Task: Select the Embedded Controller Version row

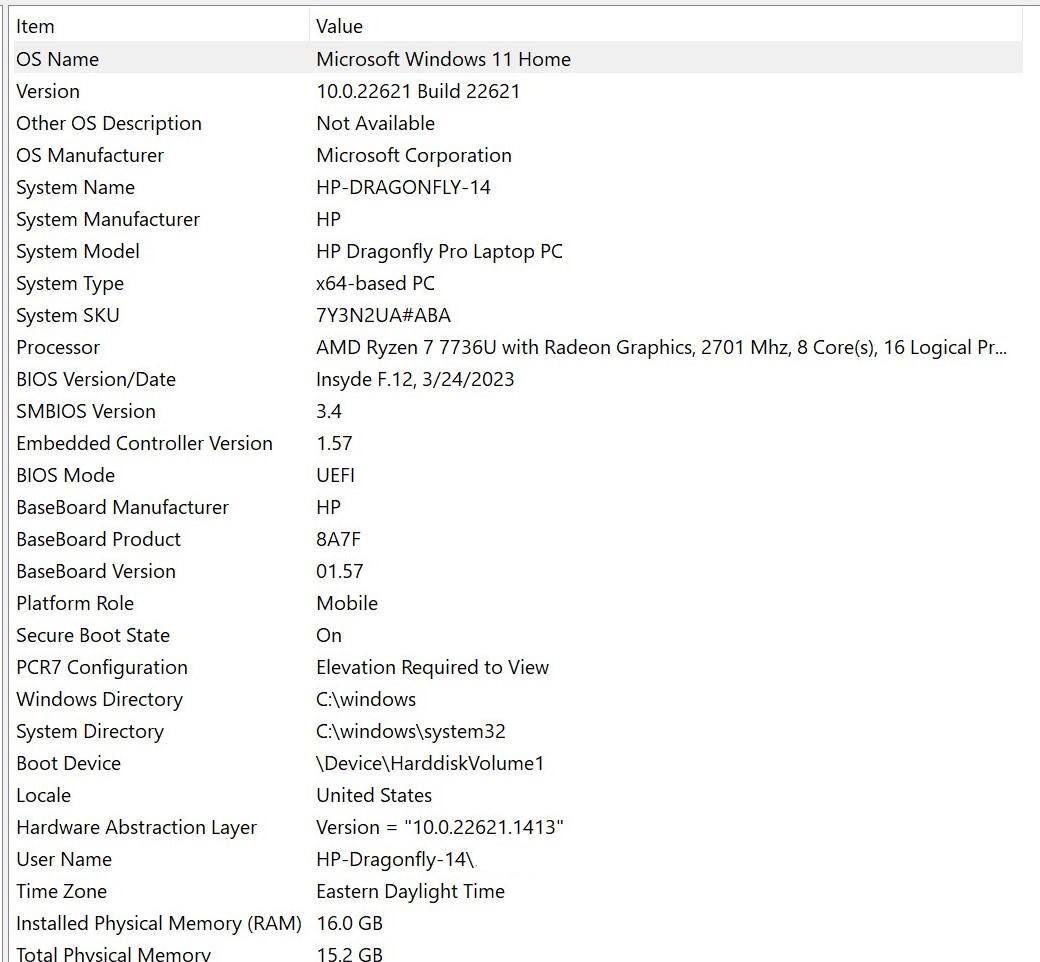Action: 144,443
